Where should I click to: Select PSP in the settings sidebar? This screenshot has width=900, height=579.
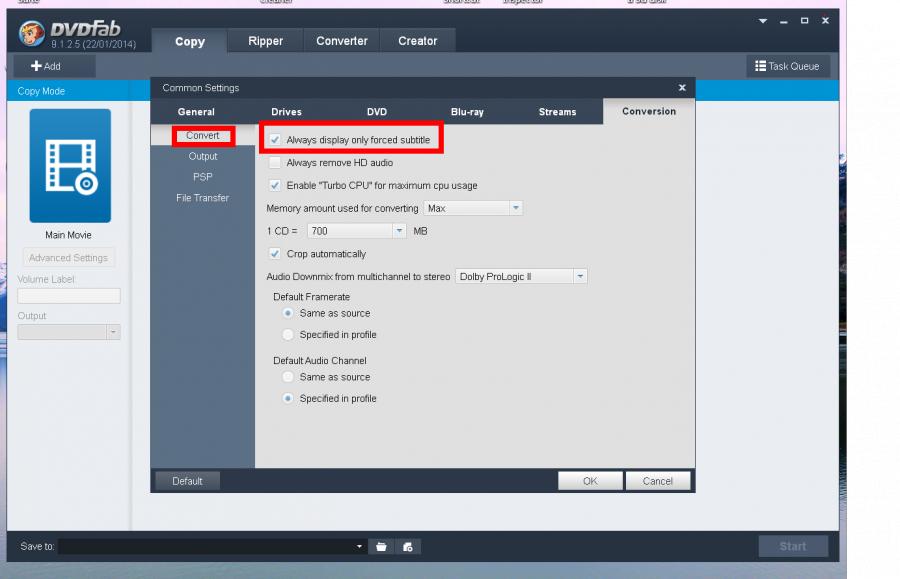click(x=203, y=177)
